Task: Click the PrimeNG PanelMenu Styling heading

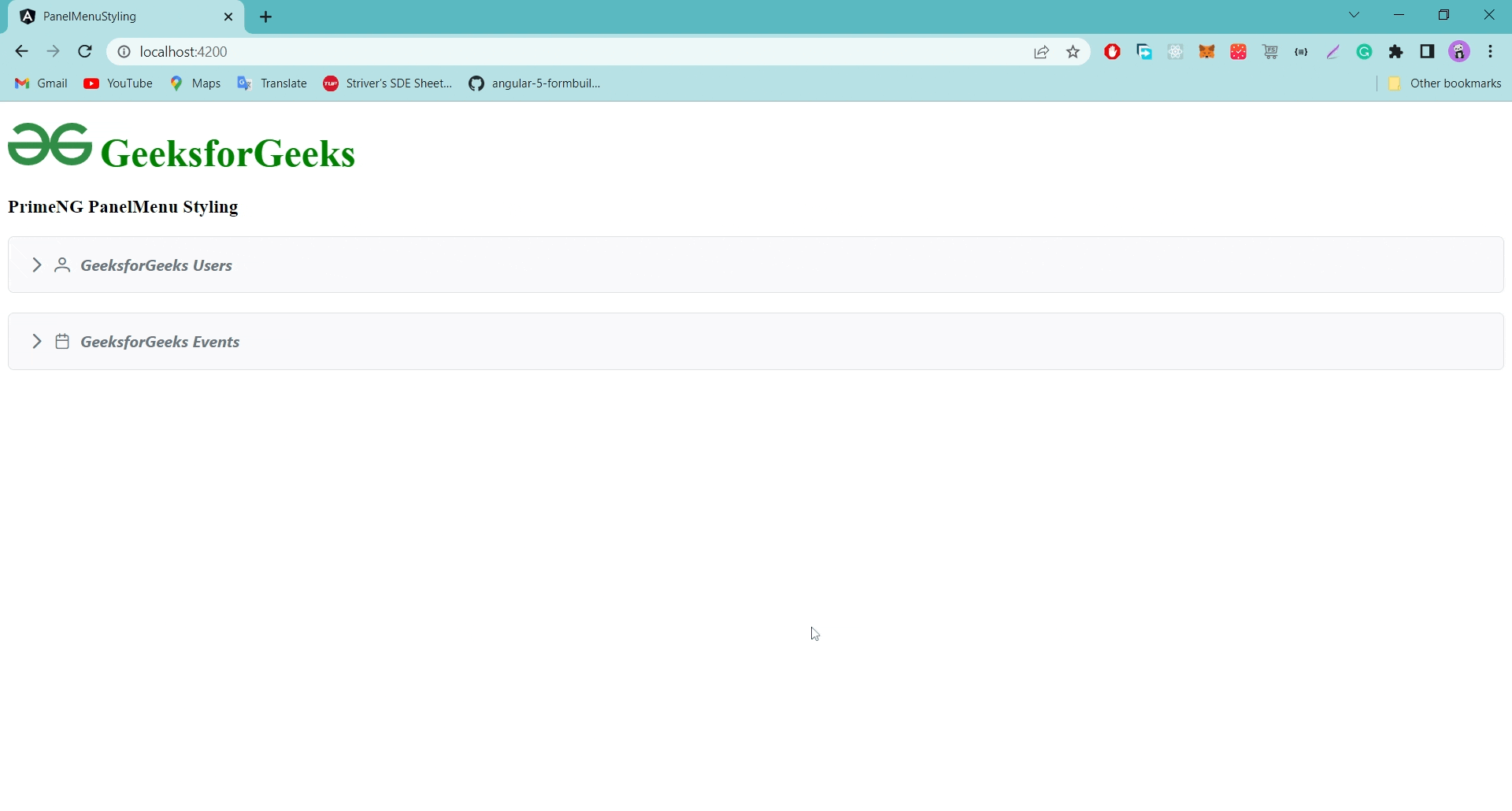Action: point(123,207)
